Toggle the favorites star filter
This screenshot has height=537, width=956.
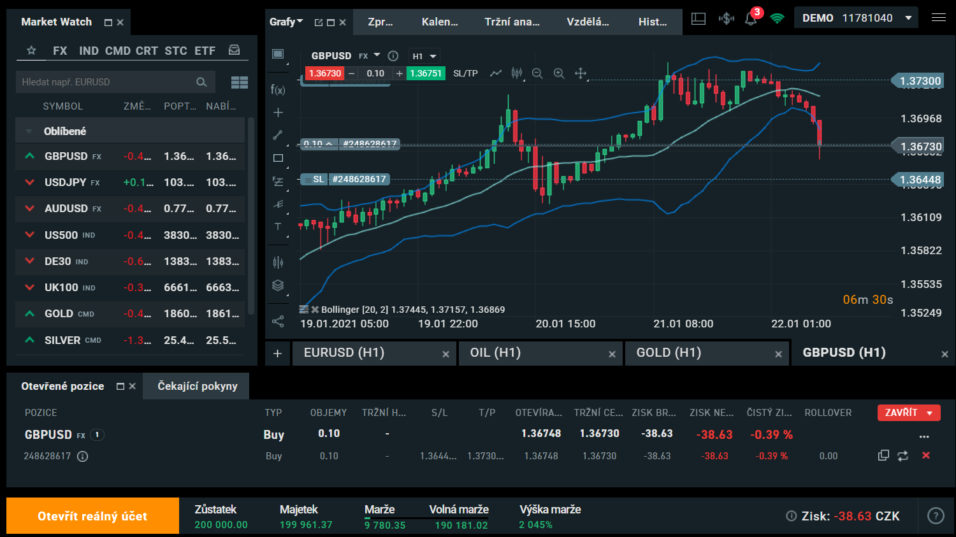coord(31,50)
